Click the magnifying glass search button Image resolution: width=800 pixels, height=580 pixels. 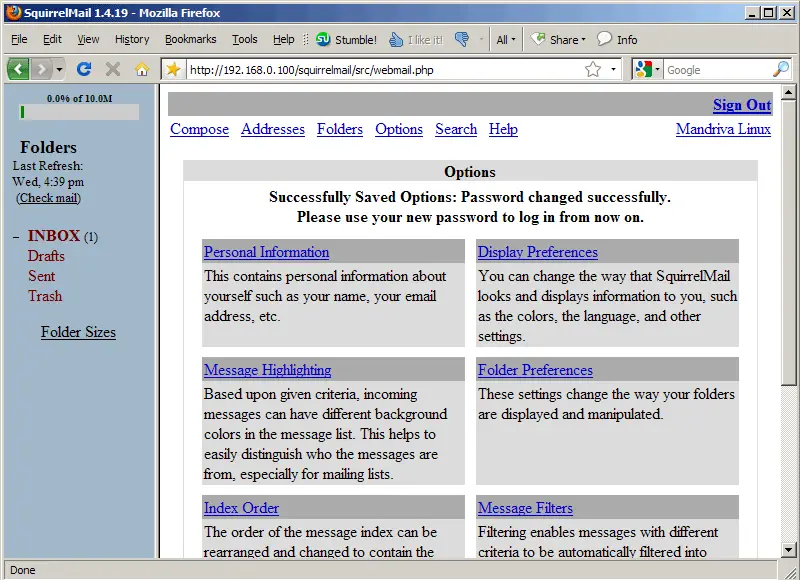click(781, 69)
